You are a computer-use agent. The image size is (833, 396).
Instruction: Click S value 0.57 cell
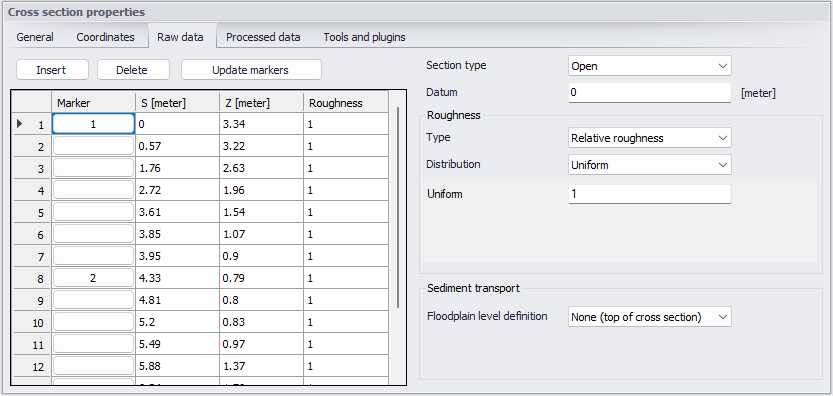(177, 146)
